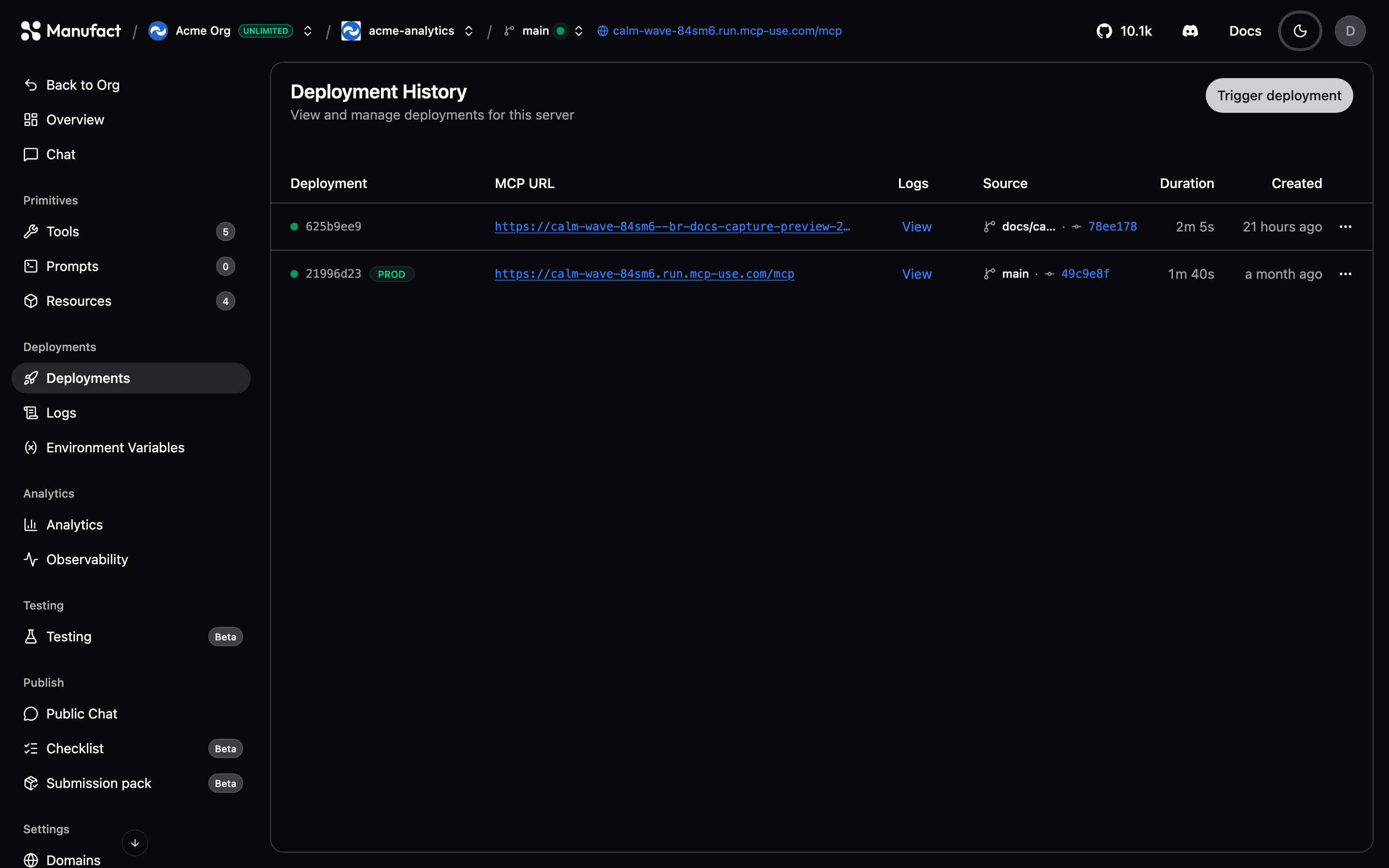
Task: Click the Manufact logo
Action: [x=70, y=30]
